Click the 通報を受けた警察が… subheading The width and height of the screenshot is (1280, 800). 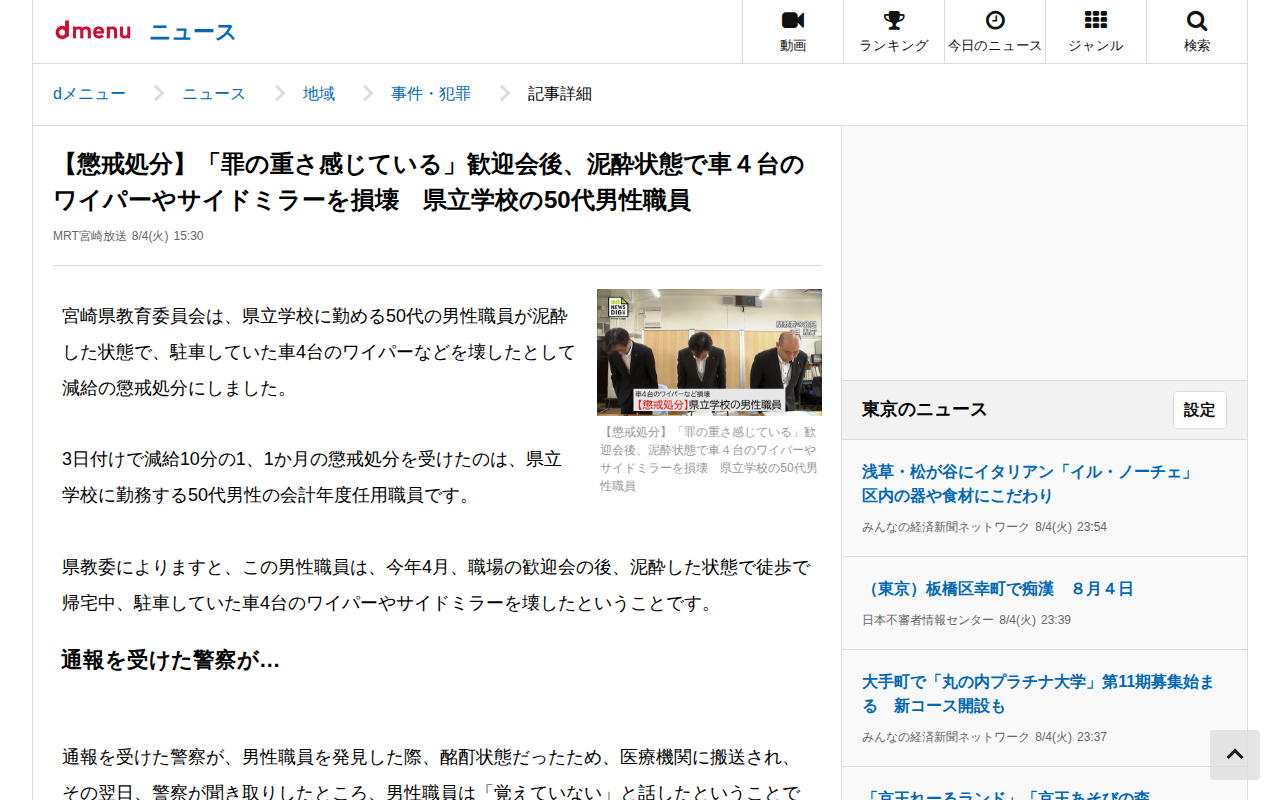pyautogui.click(x=171, y=660)
